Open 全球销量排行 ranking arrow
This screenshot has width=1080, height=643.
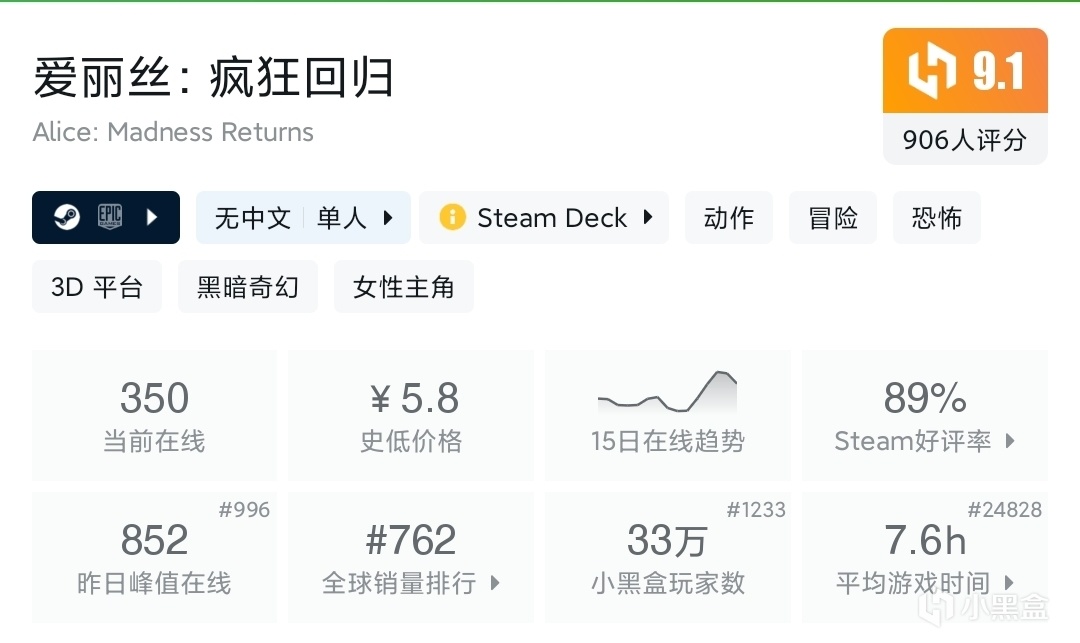click(x=494, y=582)
